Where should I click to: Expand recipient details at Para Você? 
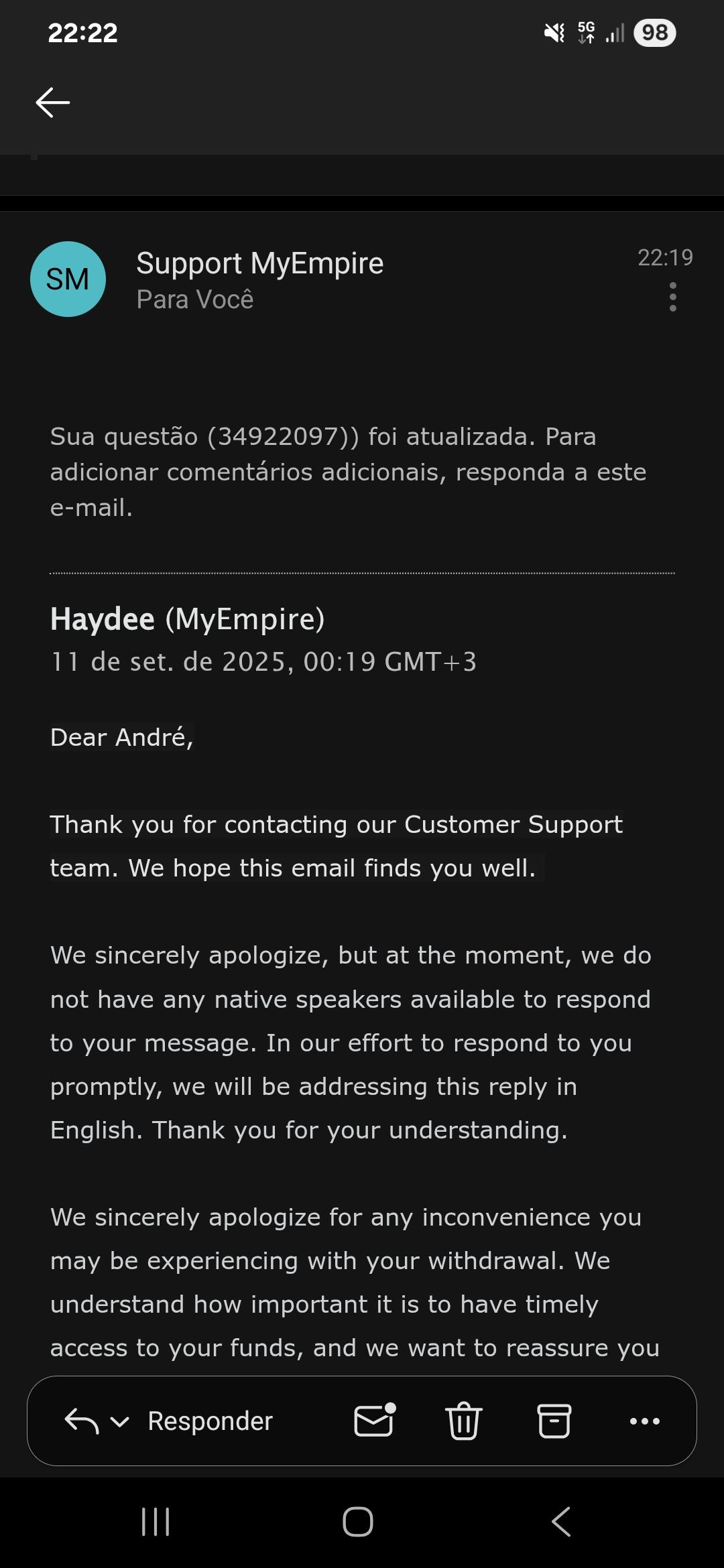195,300
